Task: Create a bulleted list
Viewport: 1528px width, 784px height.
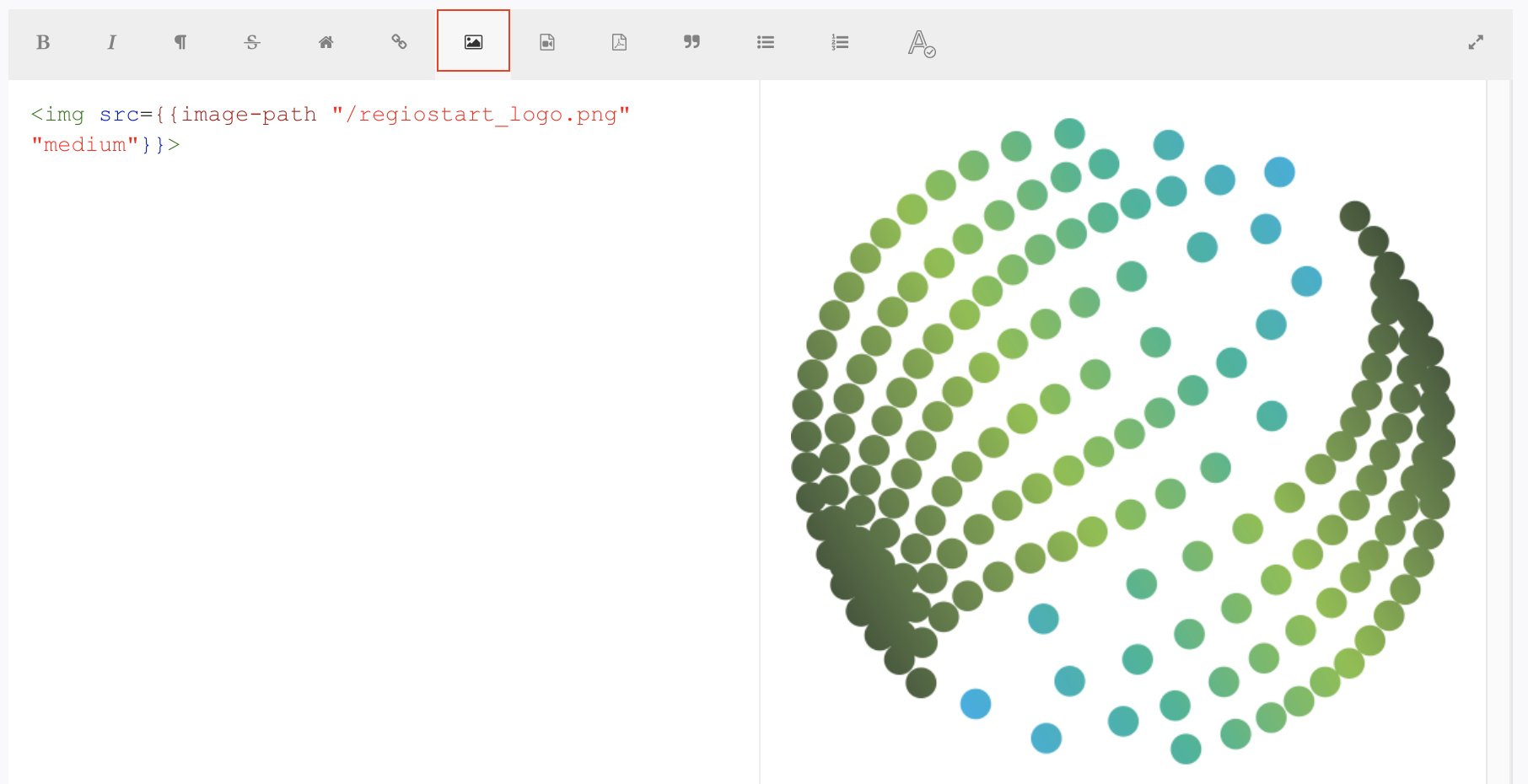Action: coord(765,42)
